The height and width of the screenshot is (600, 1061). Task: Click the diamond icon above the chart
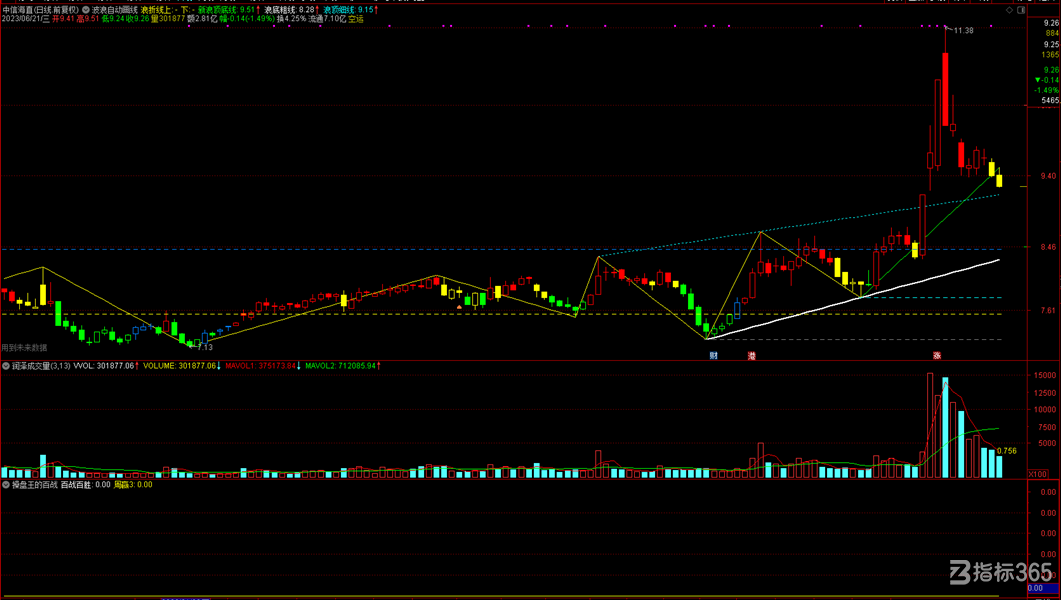click(1010, 11)
